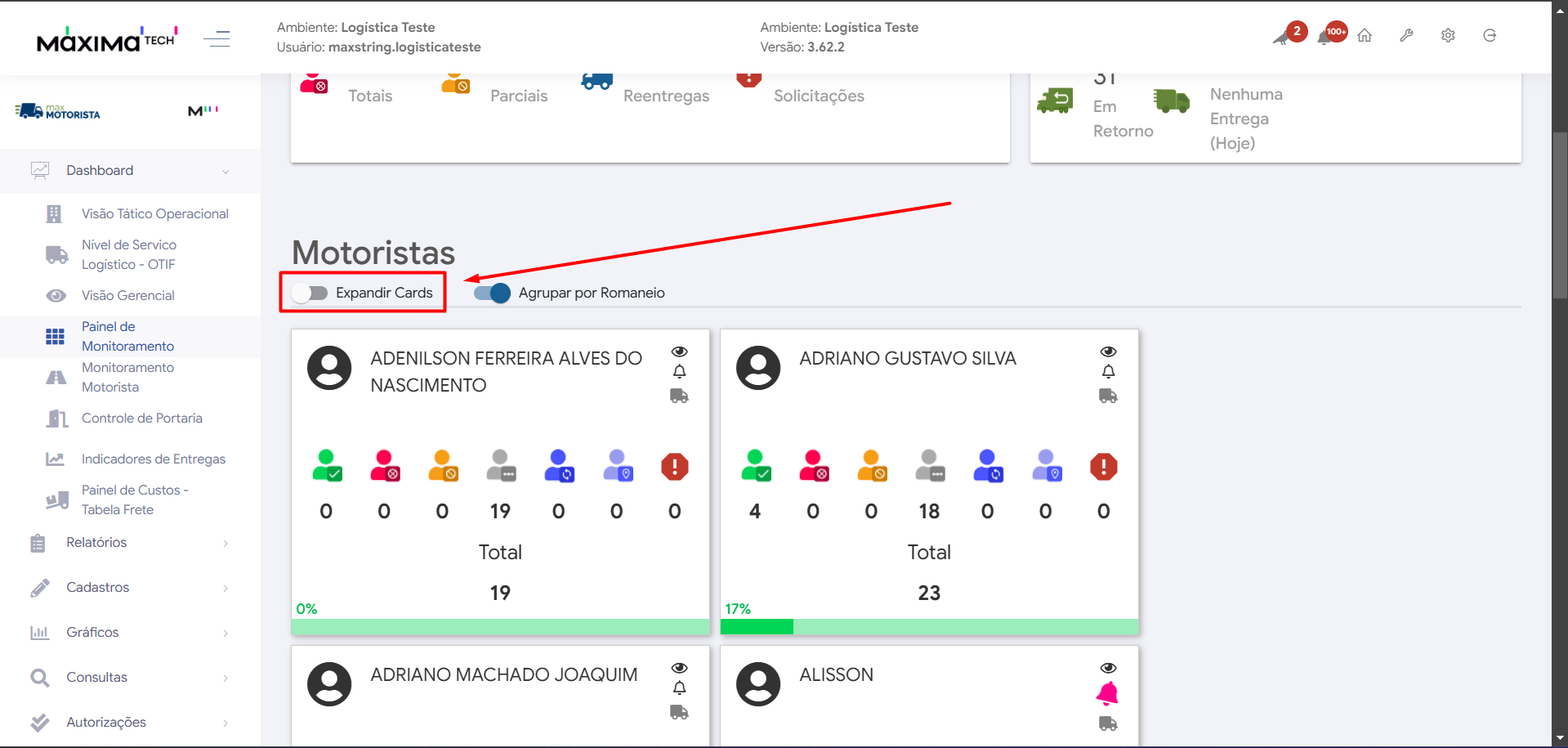Click the scrollbar down arrow
The width and height of the screenshot is (1568, 748).
(1560, 738)
